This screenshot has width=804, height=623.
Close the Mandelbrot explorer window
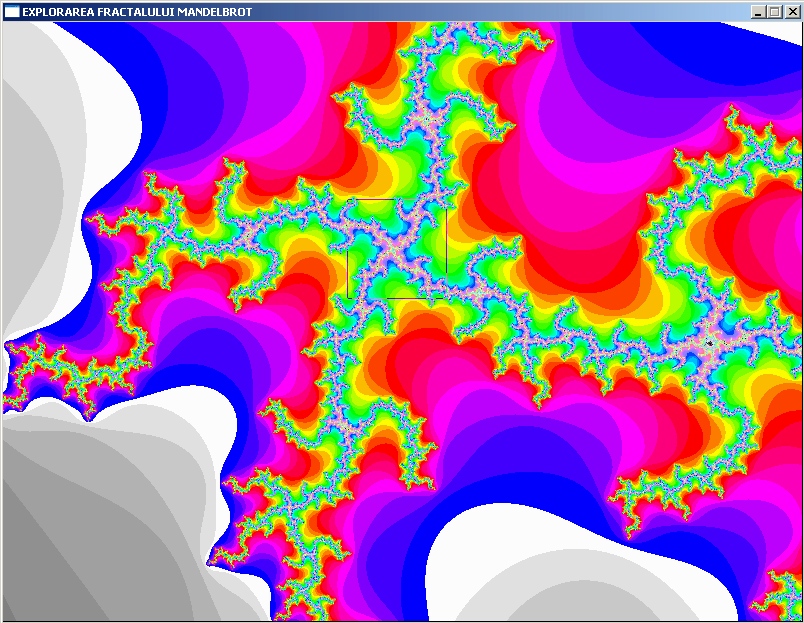pos(792,12)
